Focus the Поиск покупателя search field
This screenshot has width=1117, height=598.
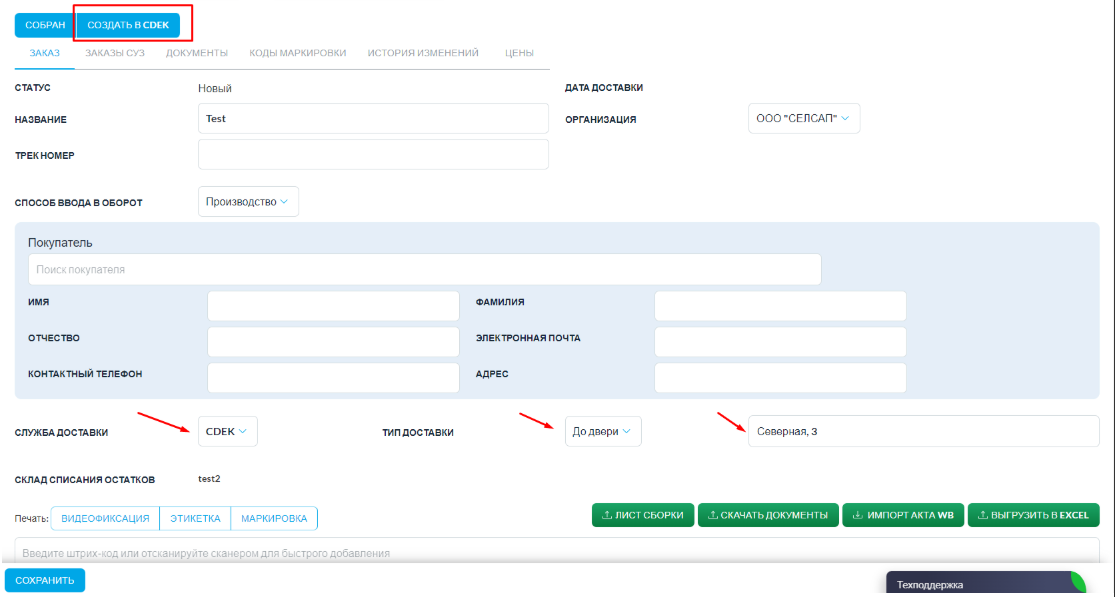click(x=424, y=269)
